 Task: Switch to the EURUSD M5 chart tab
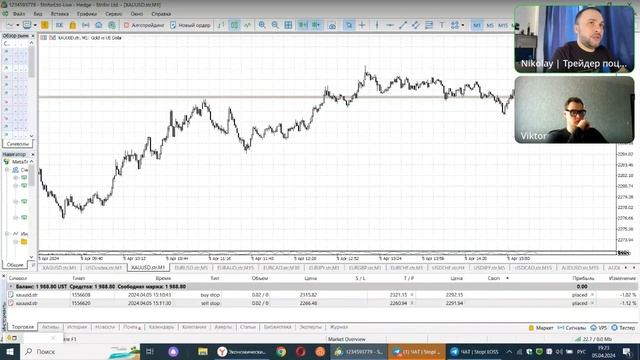(191, 268)
